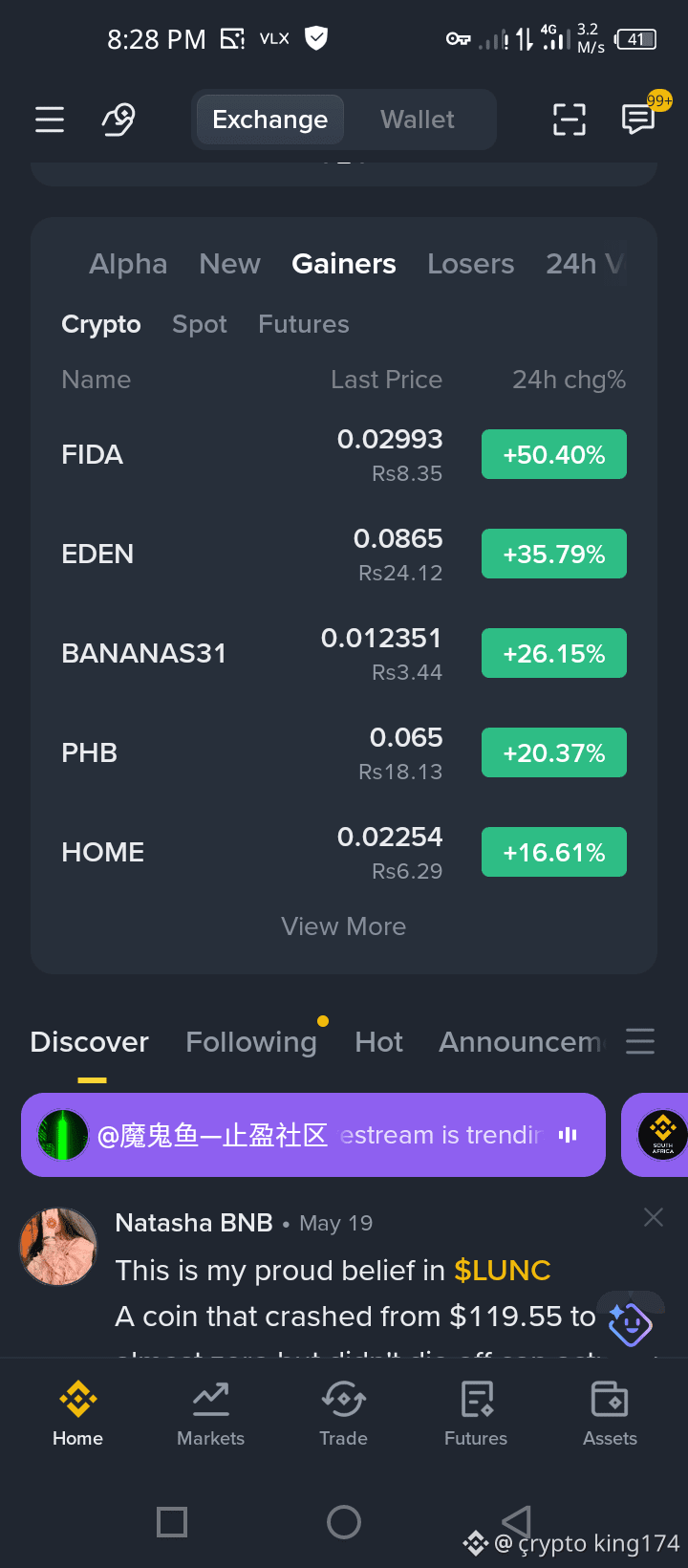Screen dimensions: 688x1568
Task: Open Futures icon in bottom navigation
Action: (x=476, y=1400)
